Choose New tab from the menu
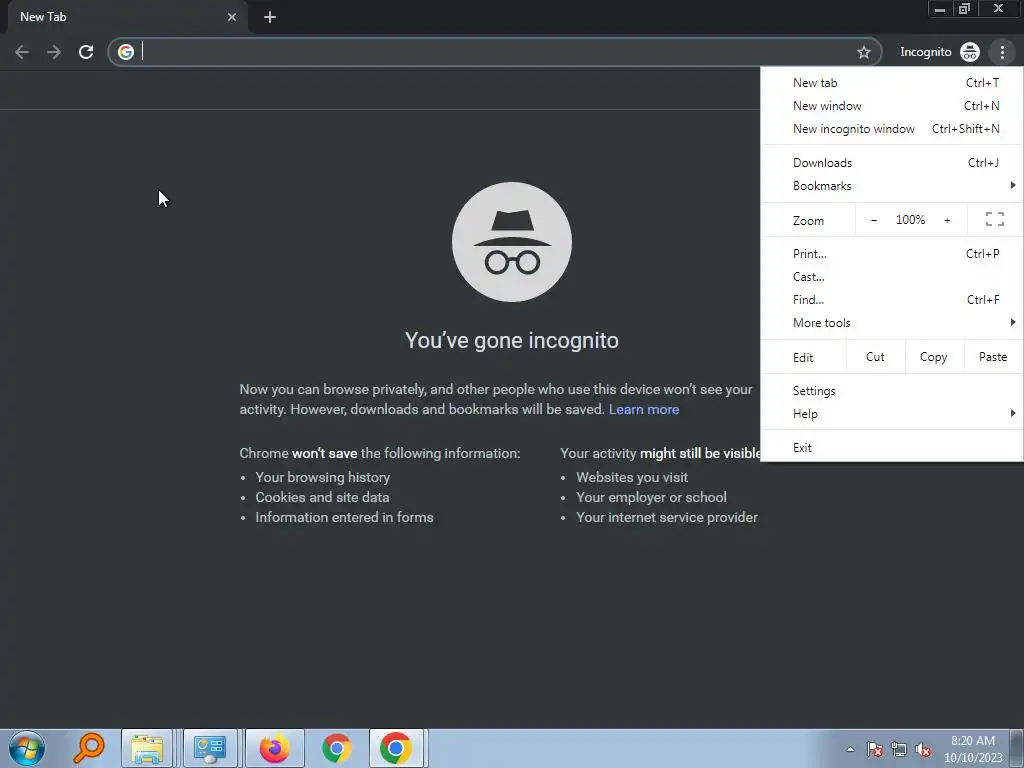The width and height of the screenshot is (1024, 768). [891, 83]
